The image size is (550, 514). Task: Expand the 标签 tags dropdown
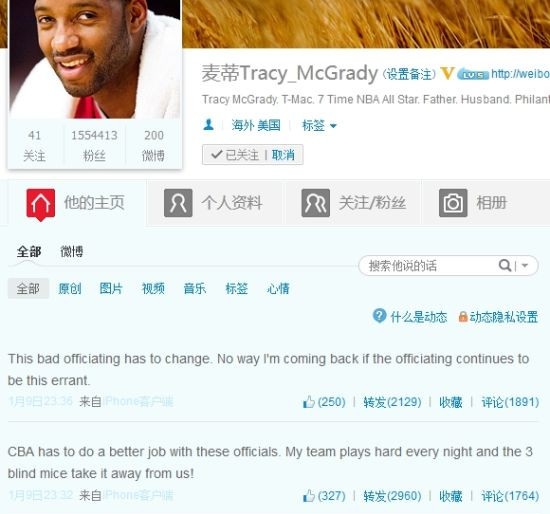pos(319,125)
